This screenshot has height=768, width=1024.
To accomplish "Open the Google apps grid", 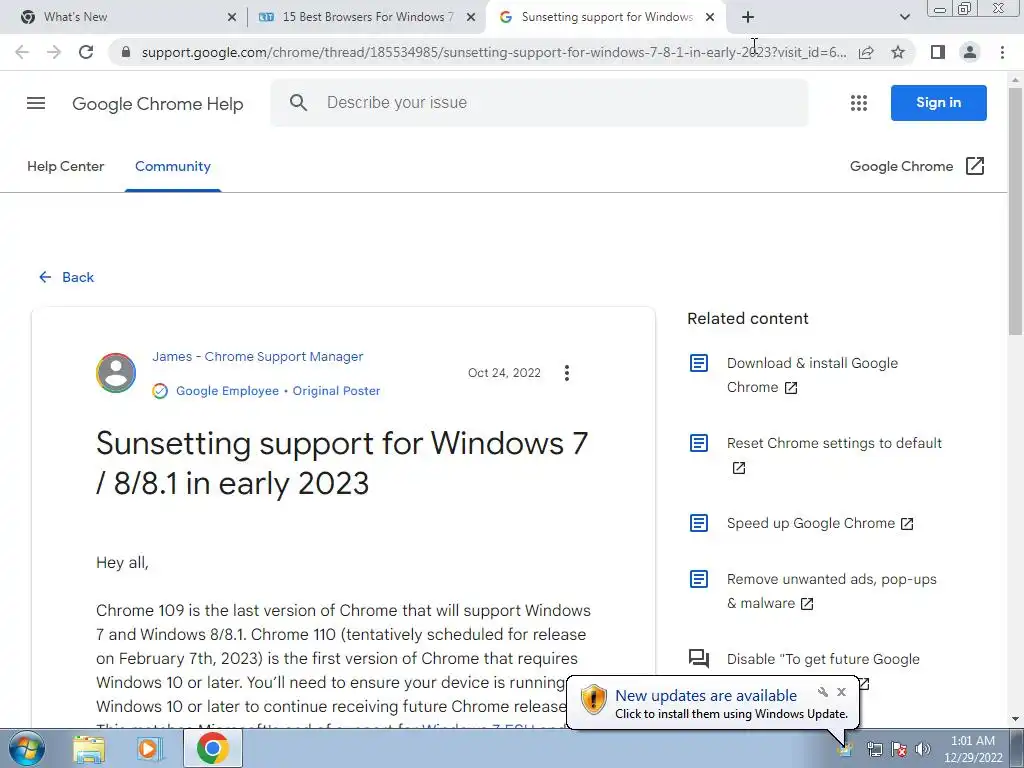I will (859, 103).
